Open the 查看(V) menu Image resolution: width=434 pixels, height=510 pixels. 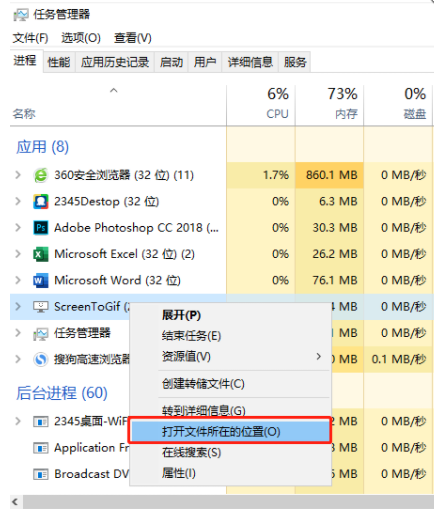(133, 38)
